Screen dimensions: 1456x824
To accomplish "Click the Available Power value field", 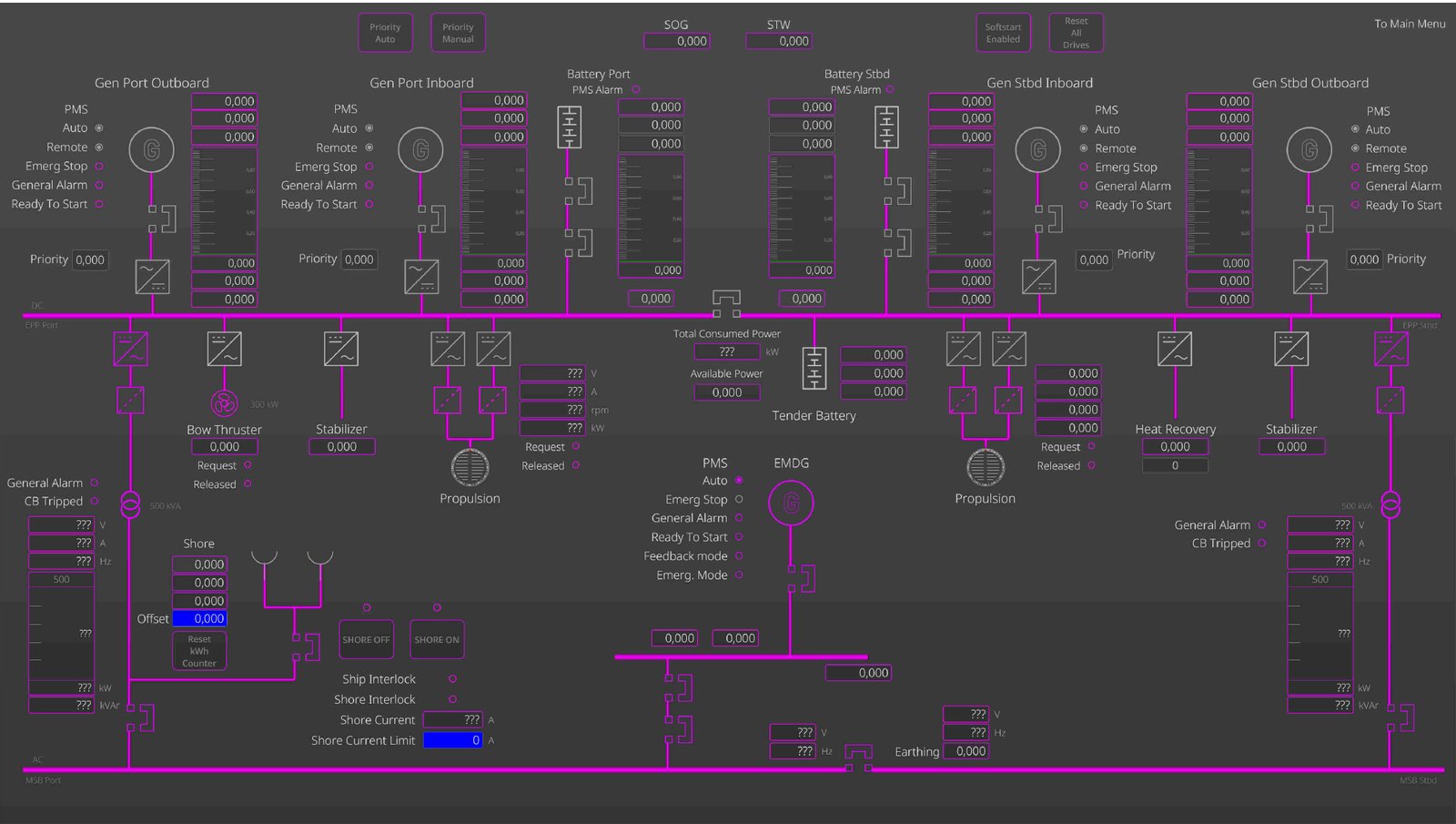I will 727,392.
